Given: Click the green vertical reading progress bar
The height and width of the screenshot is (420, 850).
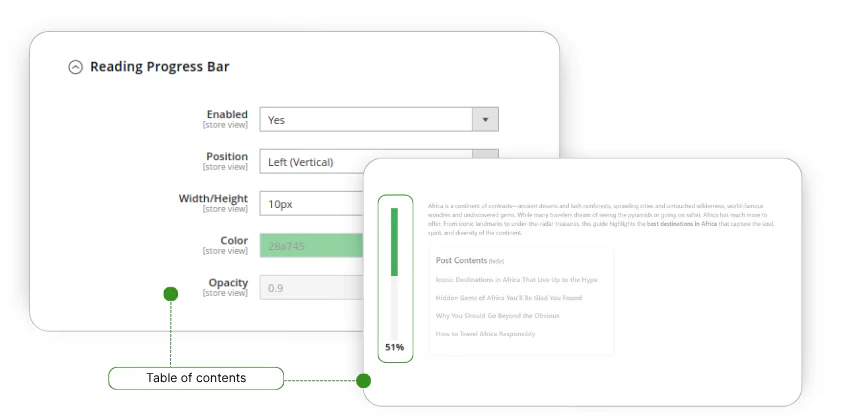Looking at the screenshot, I should tap(395, 242).
